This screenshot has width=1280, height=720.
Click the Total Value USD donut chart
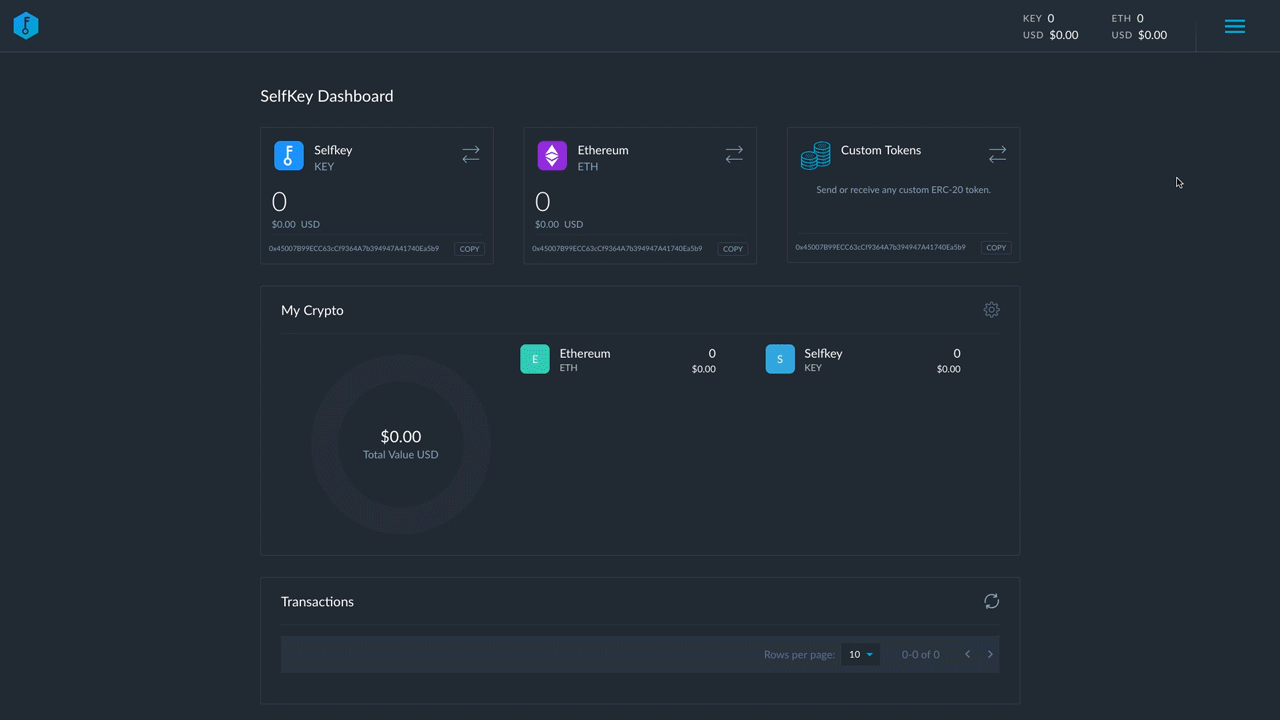[400, 444]
